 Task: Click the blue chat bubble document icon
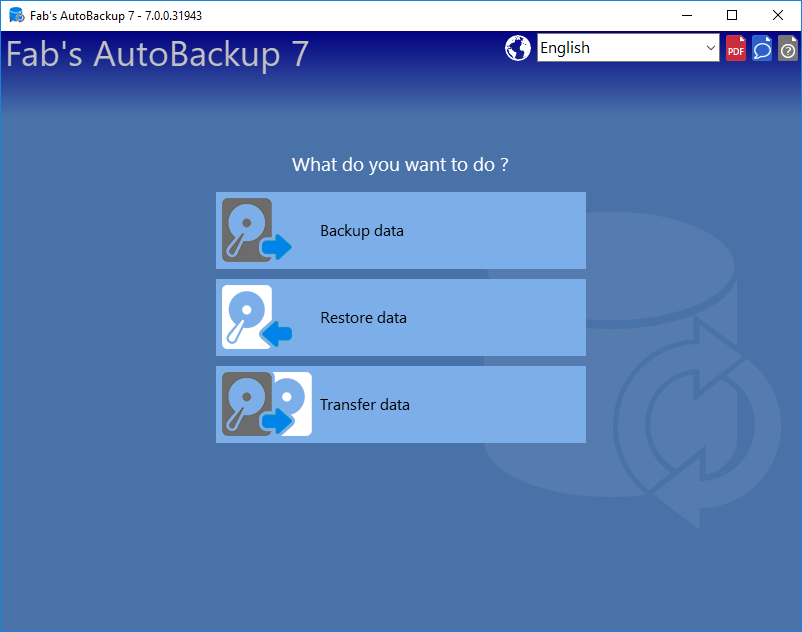[x=762, y=48]
